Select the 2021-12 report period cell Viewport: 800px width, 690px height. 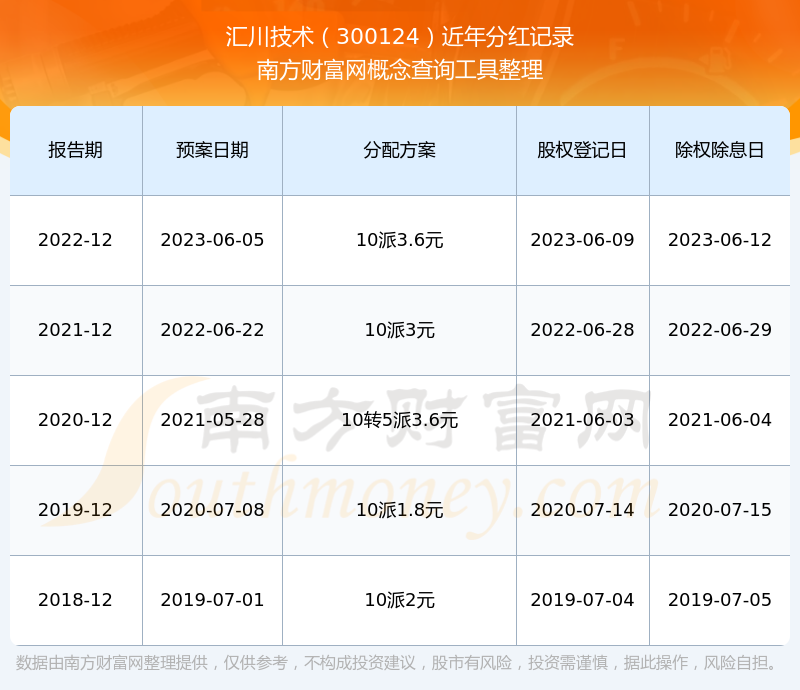(76, 330)
